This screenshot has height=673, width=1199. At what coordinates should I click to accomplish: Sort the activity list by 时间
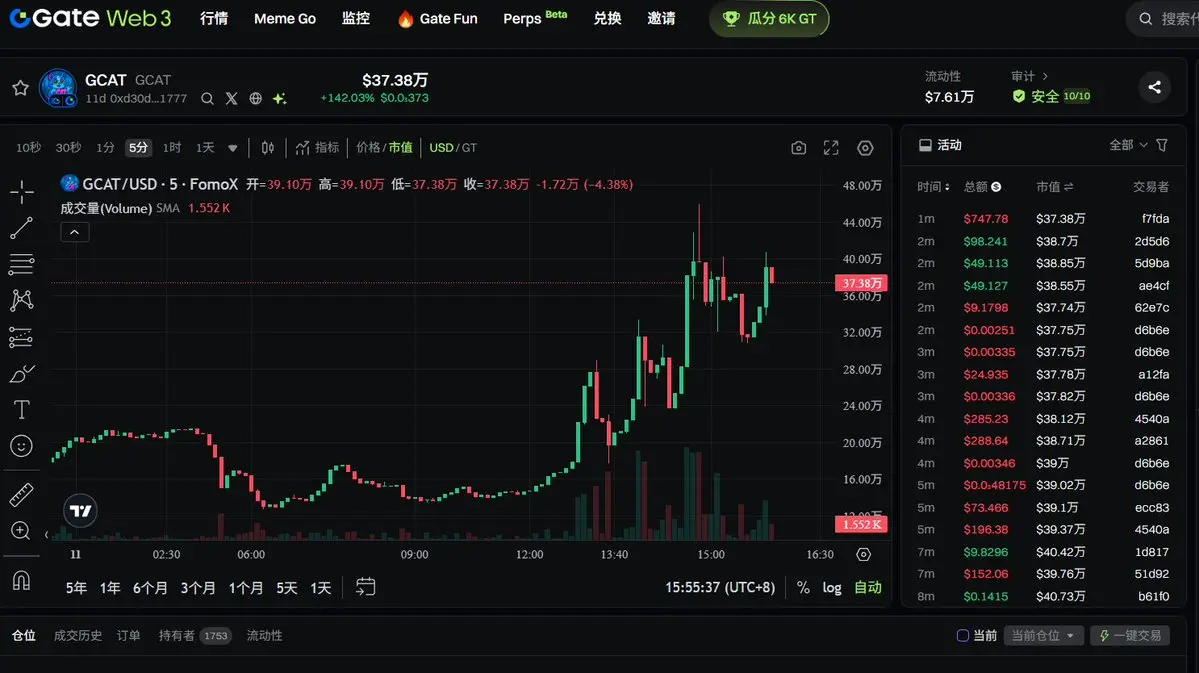pos(934,187)
